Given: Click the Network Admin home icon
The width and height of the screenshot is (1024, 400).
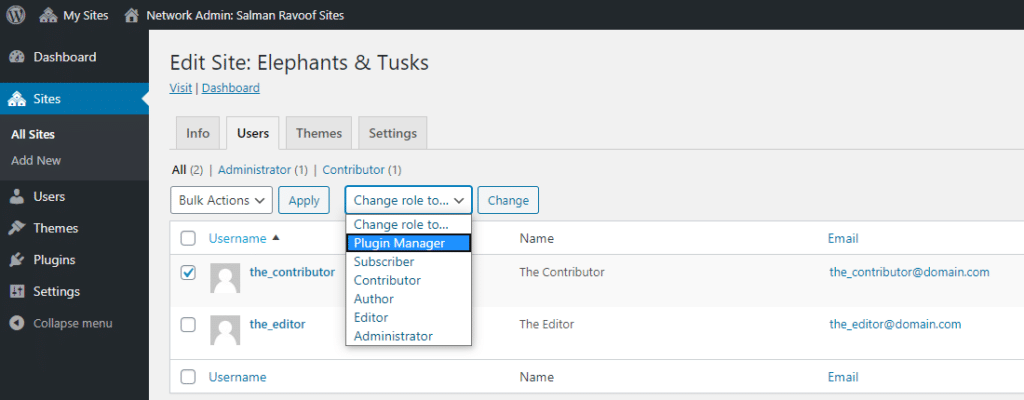Looking at the screenshot, I should point(131,16).
